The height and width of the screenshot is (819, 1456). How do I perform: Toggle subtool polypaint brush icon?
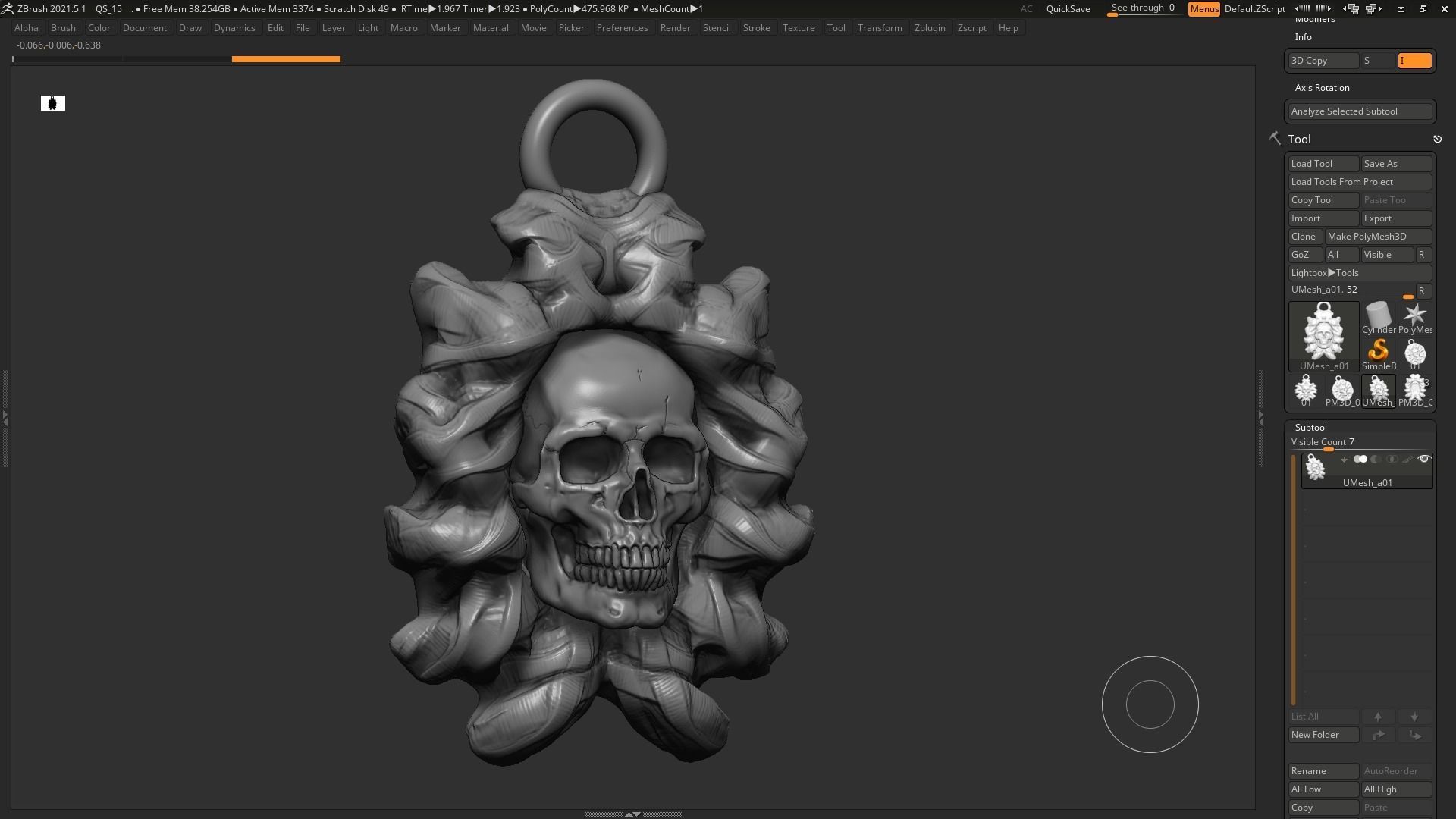1407,459
